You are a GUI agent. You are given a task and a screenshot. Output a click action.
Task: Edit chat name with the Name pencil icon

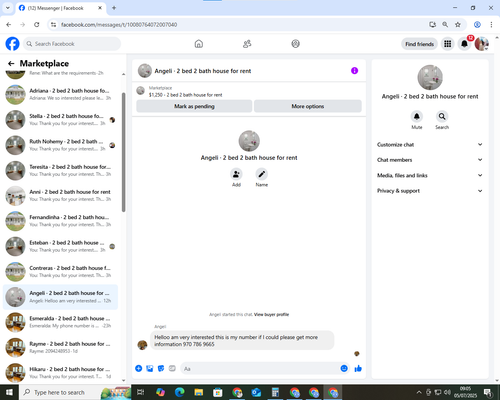pos(262,174)
